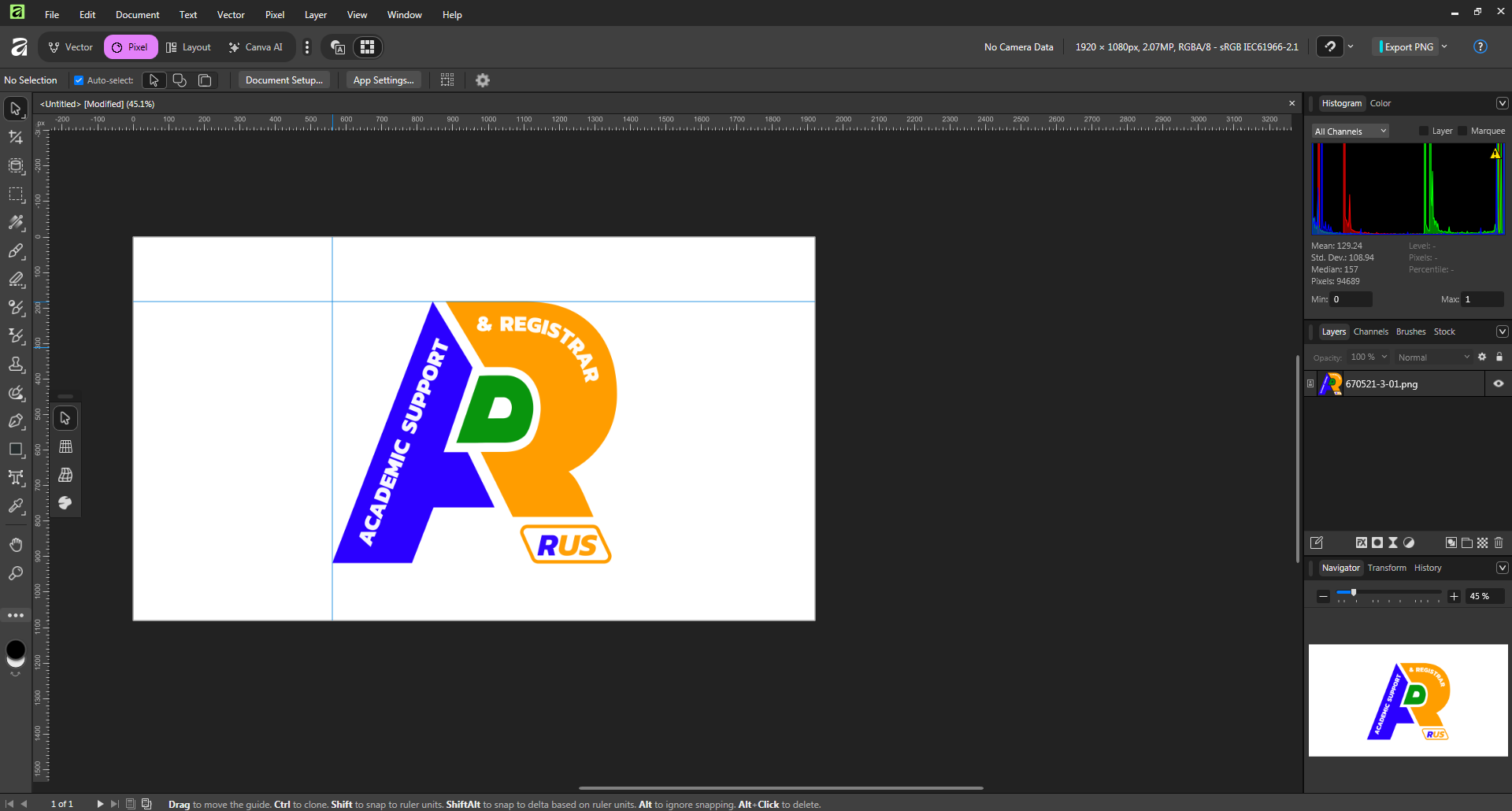
Task: Click the Document Setup button
Action: [283, 80]
